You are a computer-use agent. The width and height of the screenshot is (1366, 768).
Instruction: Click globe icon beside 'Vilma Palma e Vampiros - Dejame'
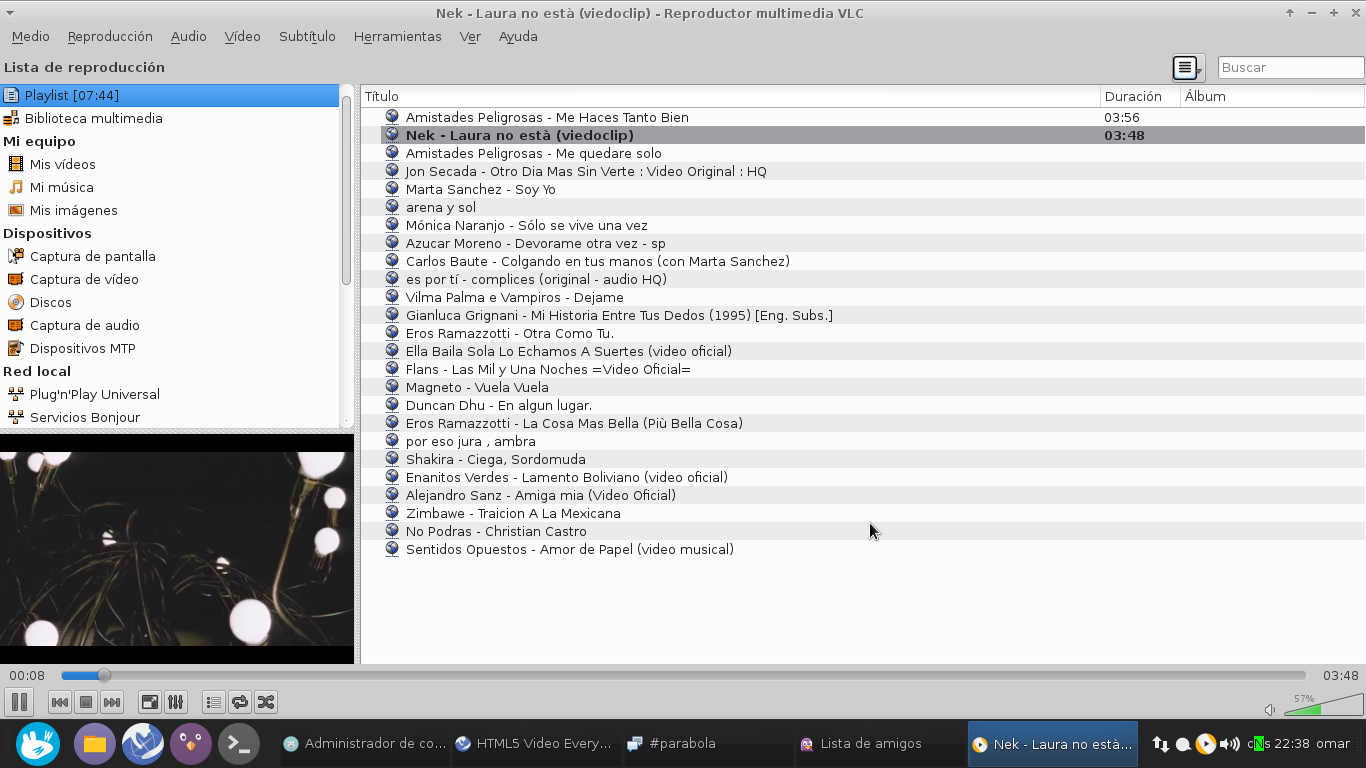(x=392, y=297)
